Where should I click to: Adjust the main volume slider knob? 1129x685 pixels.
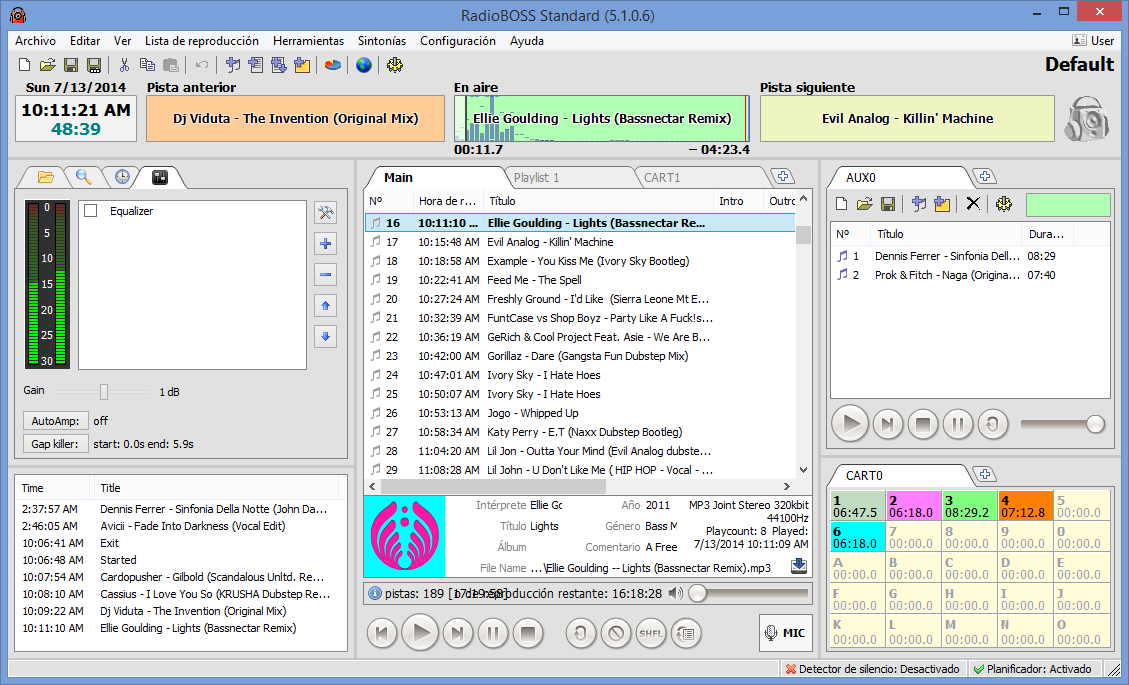click(x=697, y=594)
